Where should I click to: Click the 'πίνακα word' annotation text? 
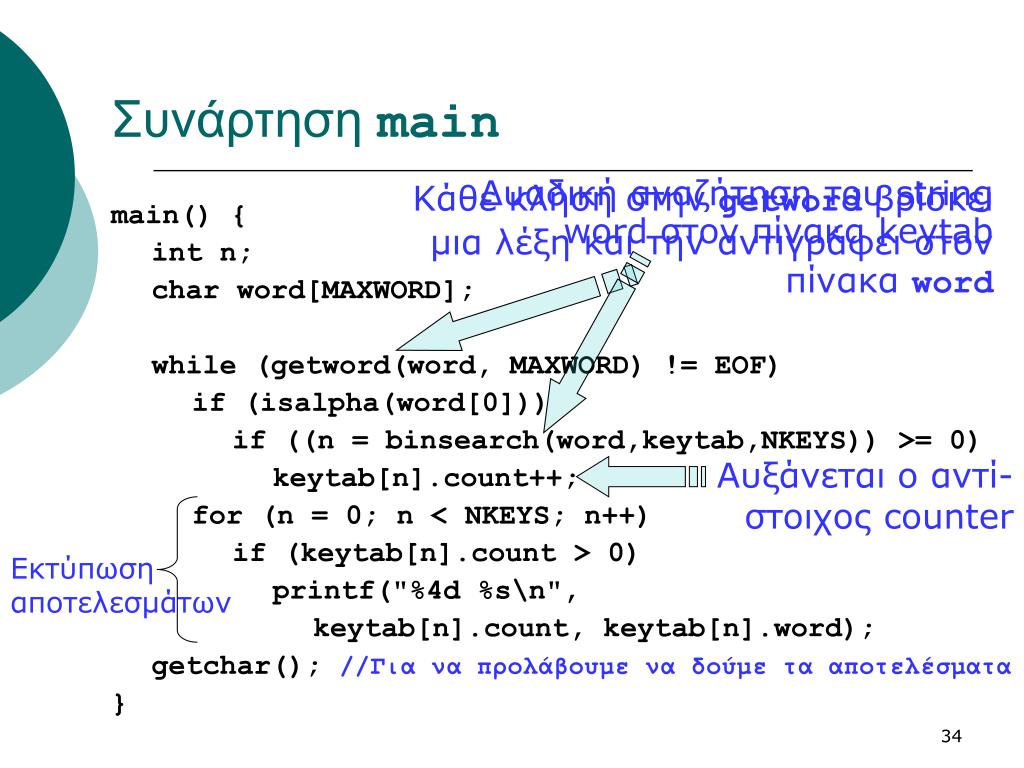click(889, 281)
